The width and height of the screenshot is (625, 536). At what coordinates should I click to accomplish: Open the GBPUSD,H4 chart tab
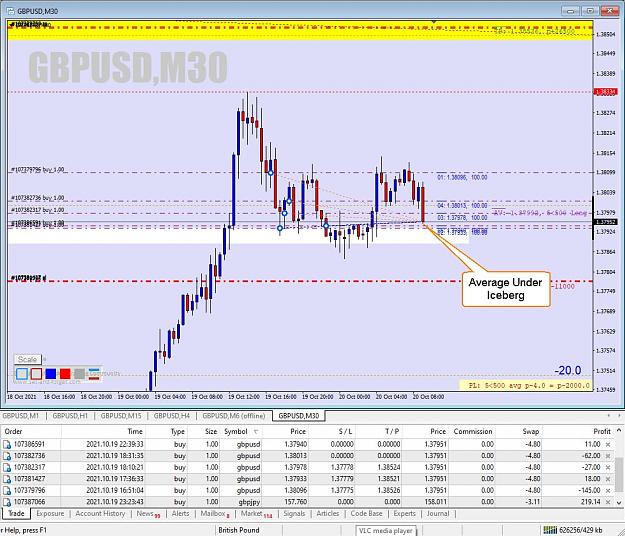point(172,416)
